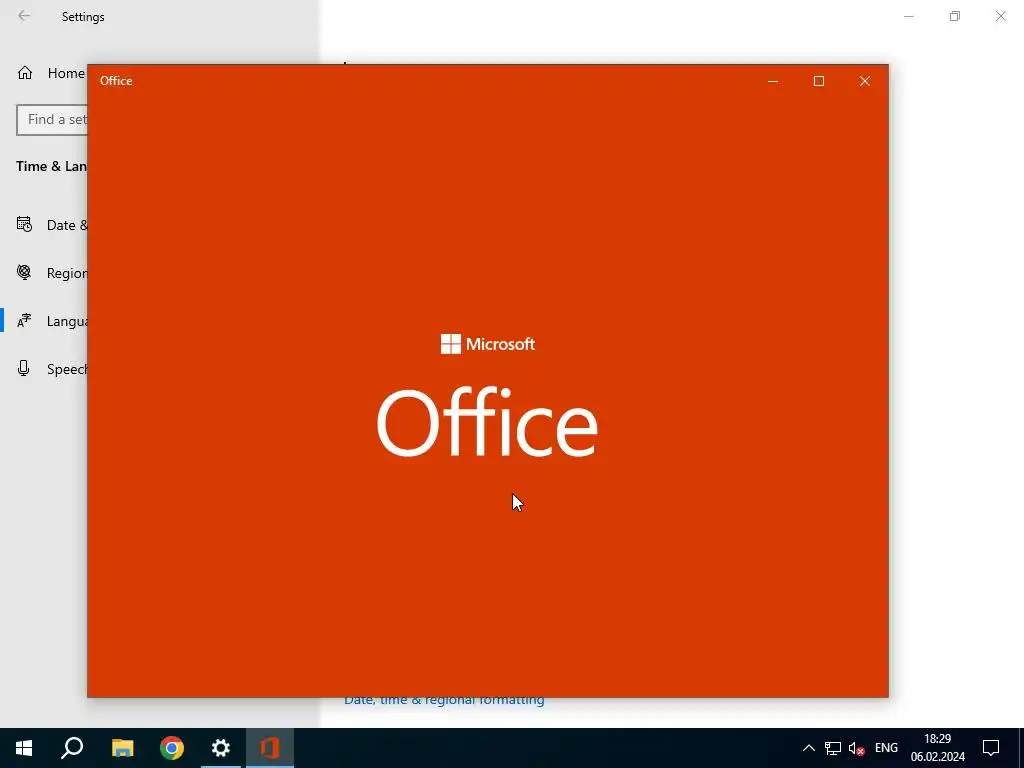Open Google Chrome from taskbar

[x=172, y=748]
